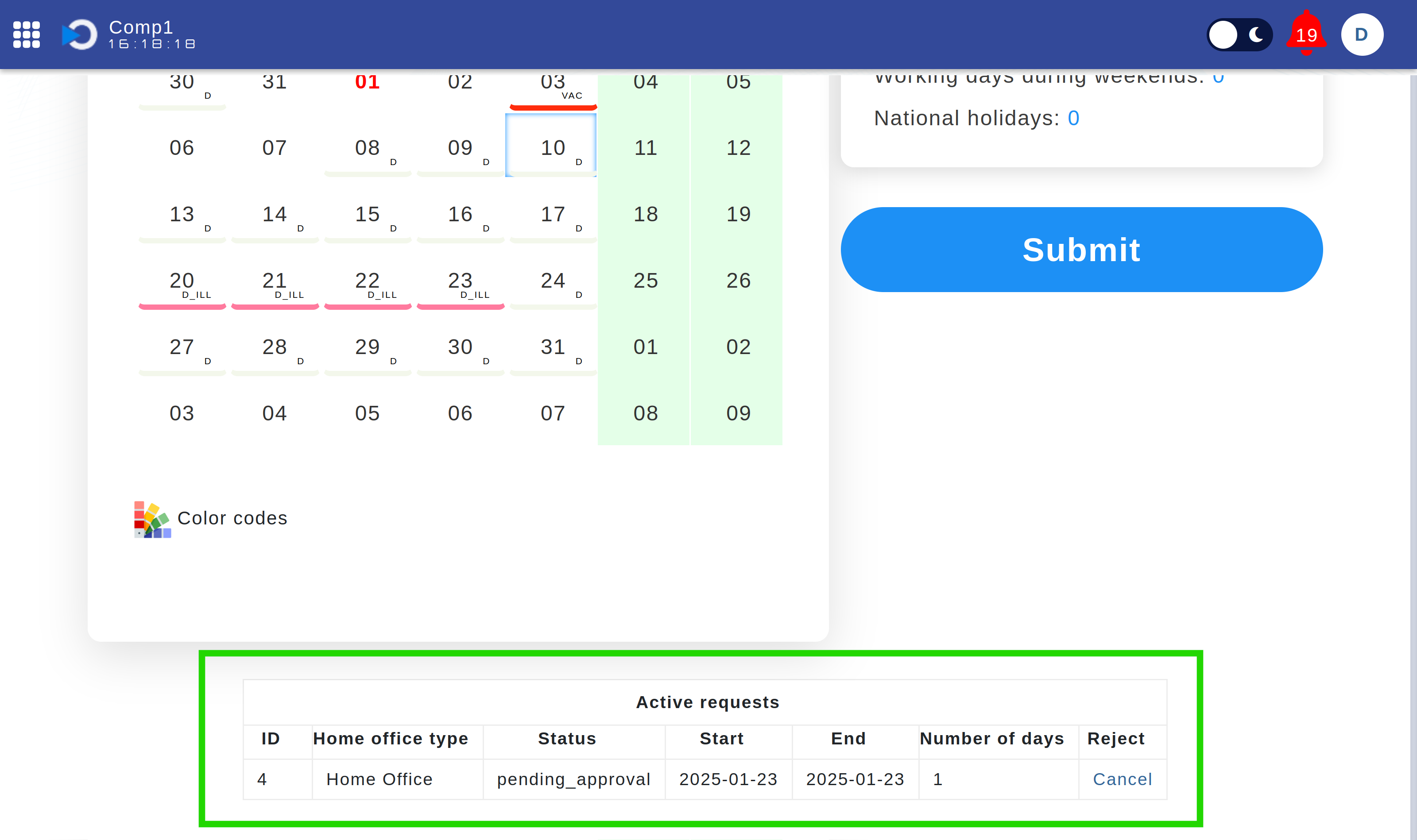Submit the home office request
This screenshot has height=840, width=1417.
click(x=1081, y=250)
